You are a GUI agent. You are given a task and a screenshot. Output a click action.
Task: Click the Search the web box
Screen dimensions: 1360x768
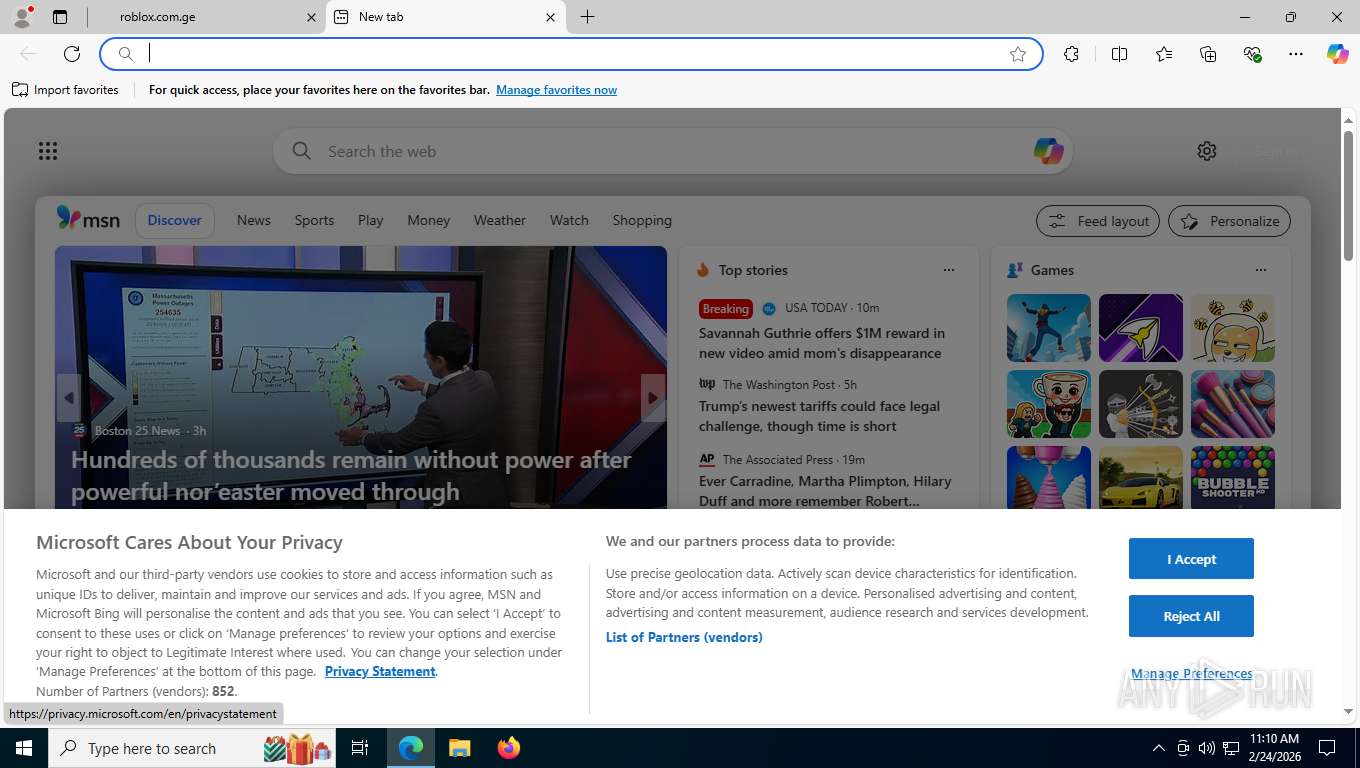[x=672, y=151]
